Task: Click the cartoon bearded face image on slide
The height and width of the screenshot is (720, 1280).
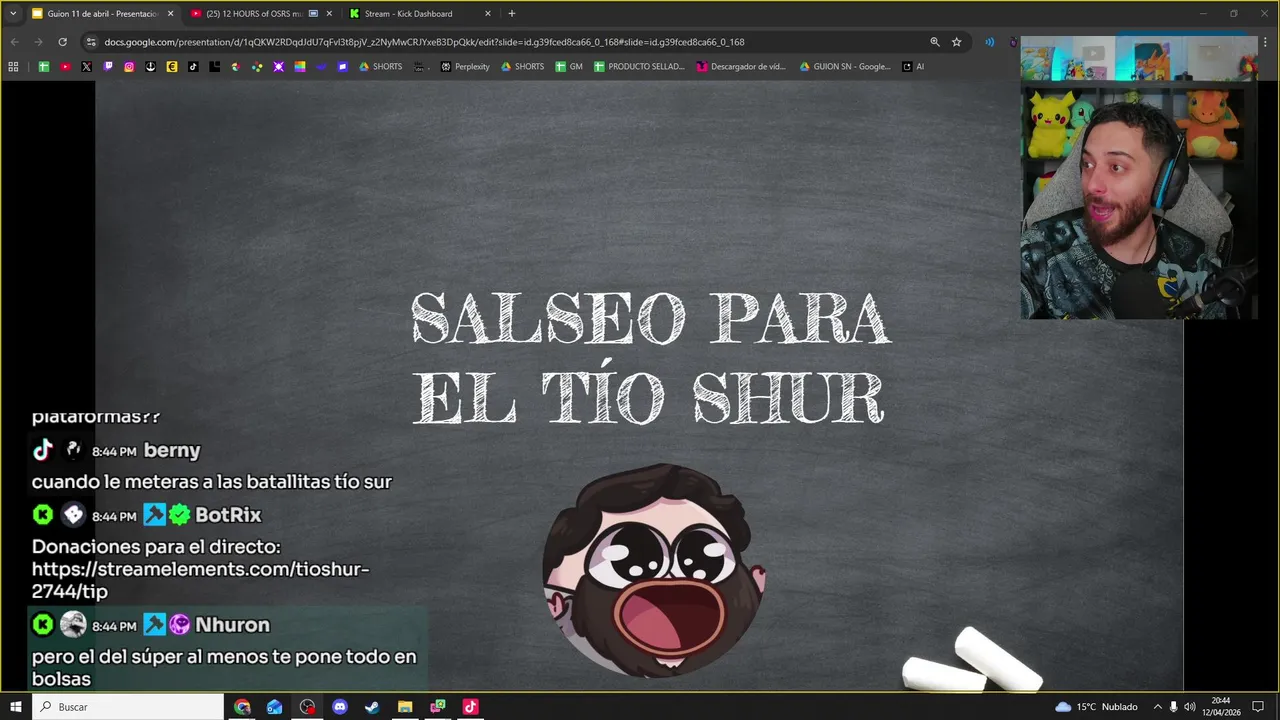Action: coord(654,570)
